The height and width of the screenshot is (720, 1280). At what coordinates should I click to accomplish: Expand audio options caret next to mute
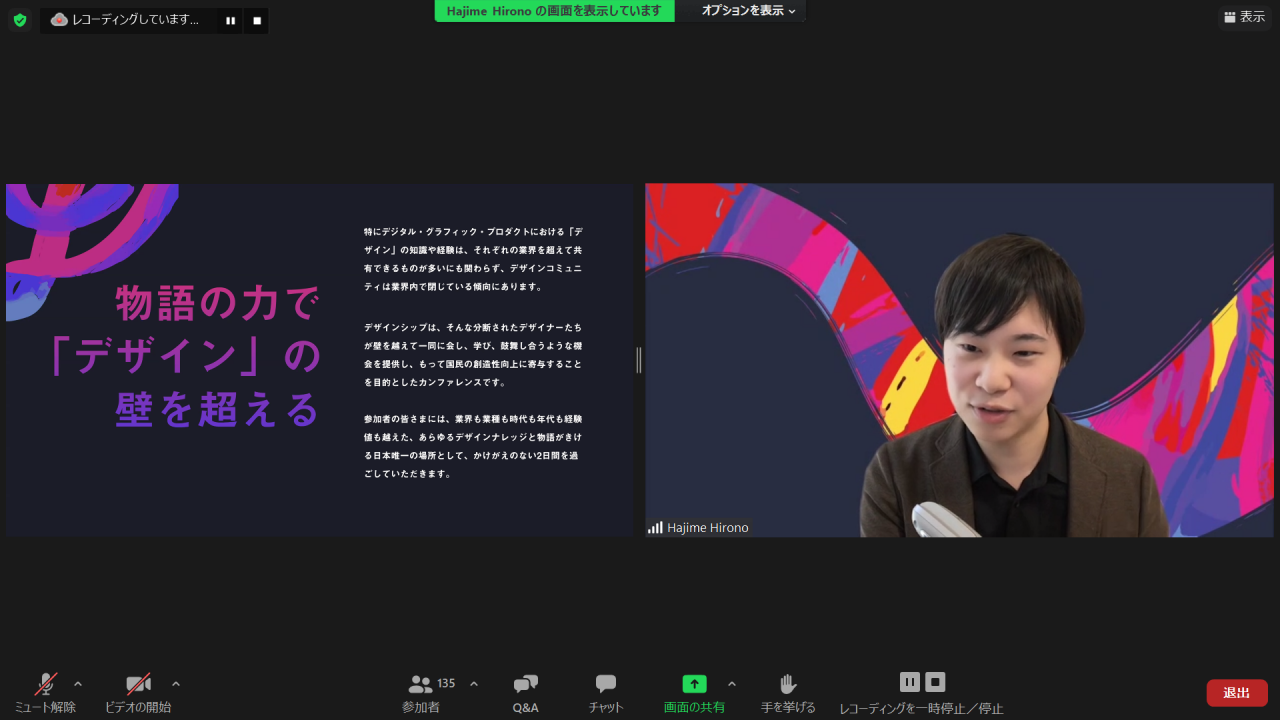[78, 684]
